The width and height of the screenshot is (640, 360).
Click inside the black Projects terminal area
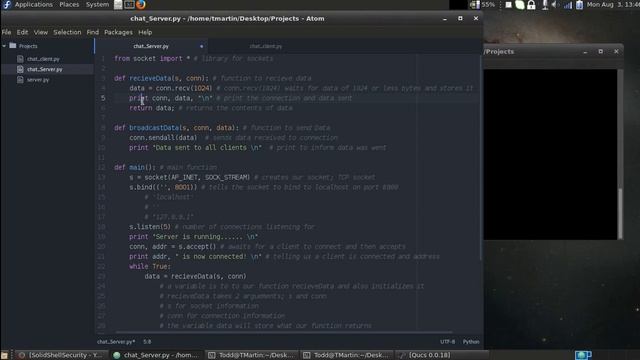pyautogui.click(x=550, y=154)
